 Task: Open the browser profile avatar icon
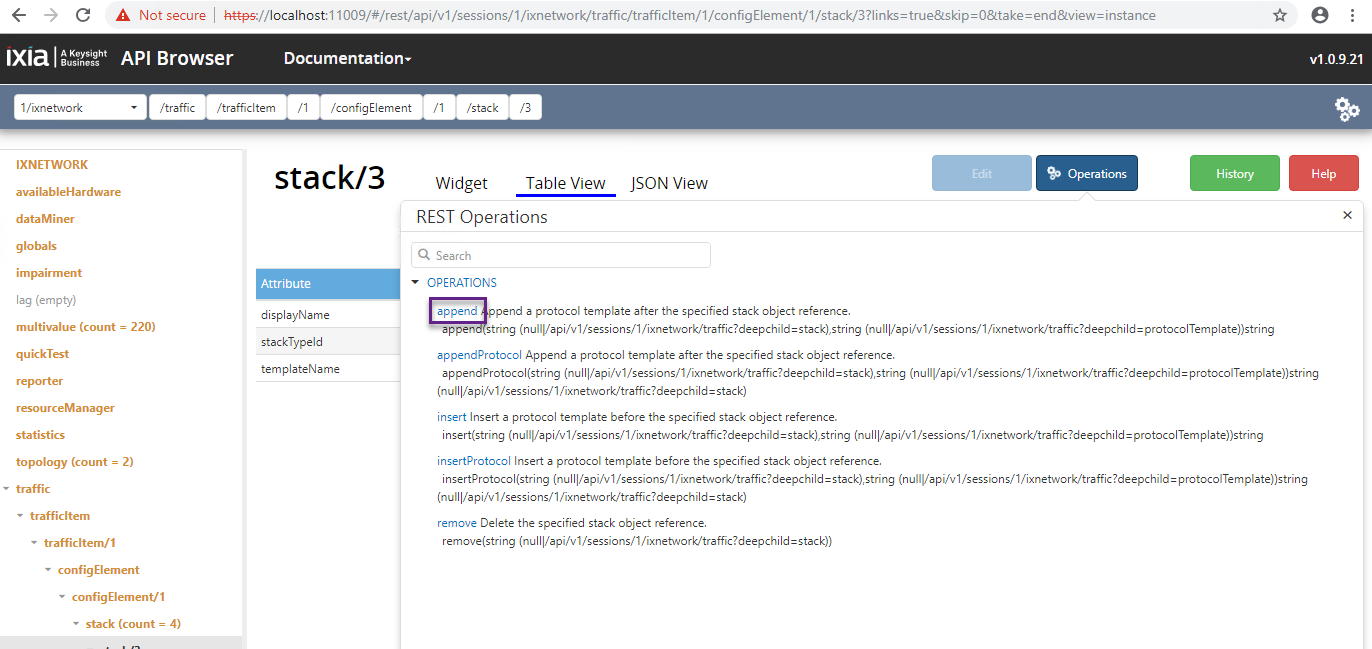coord(1320,15)
